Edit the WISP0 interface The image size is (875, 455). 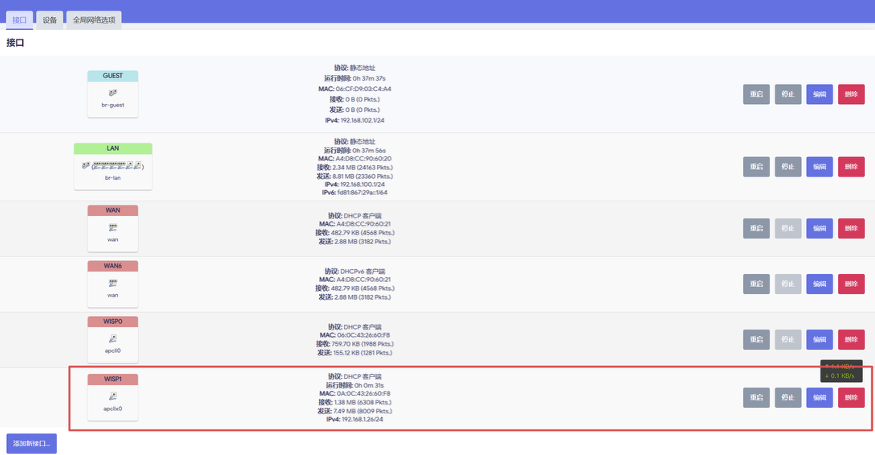pyautogui.click(x=819, y=339)
